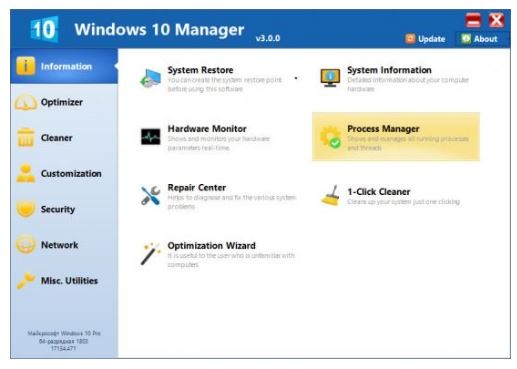This screenshot has width=517, height=369.
Task: Click the About icon in header
Action: [466, 39]
